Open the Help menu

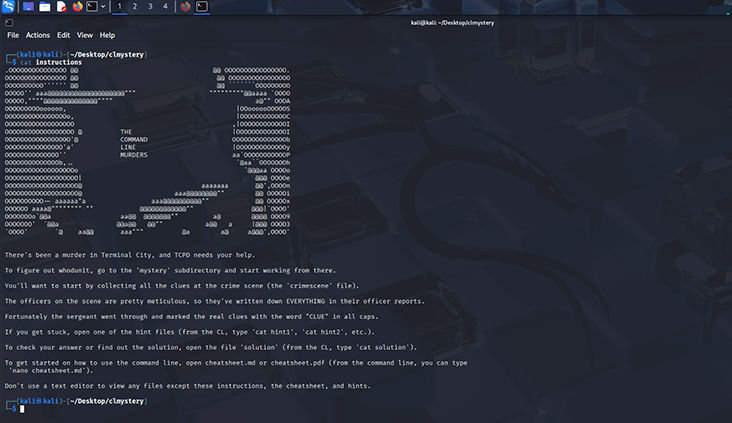[107, 35]
